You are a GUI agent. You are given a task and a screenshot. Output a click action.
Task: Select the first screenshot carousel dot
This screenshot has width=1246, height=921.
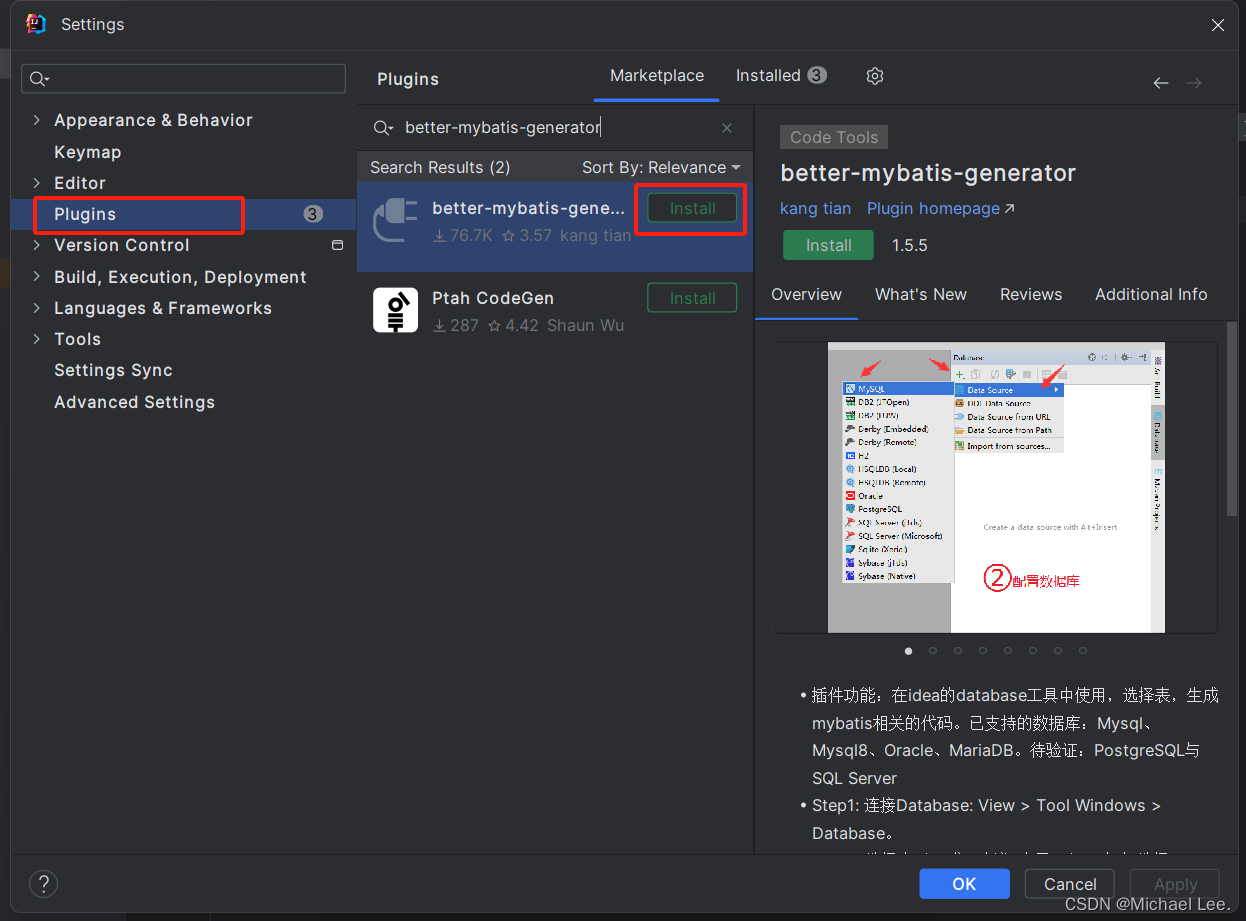click(x=908, y=651)
